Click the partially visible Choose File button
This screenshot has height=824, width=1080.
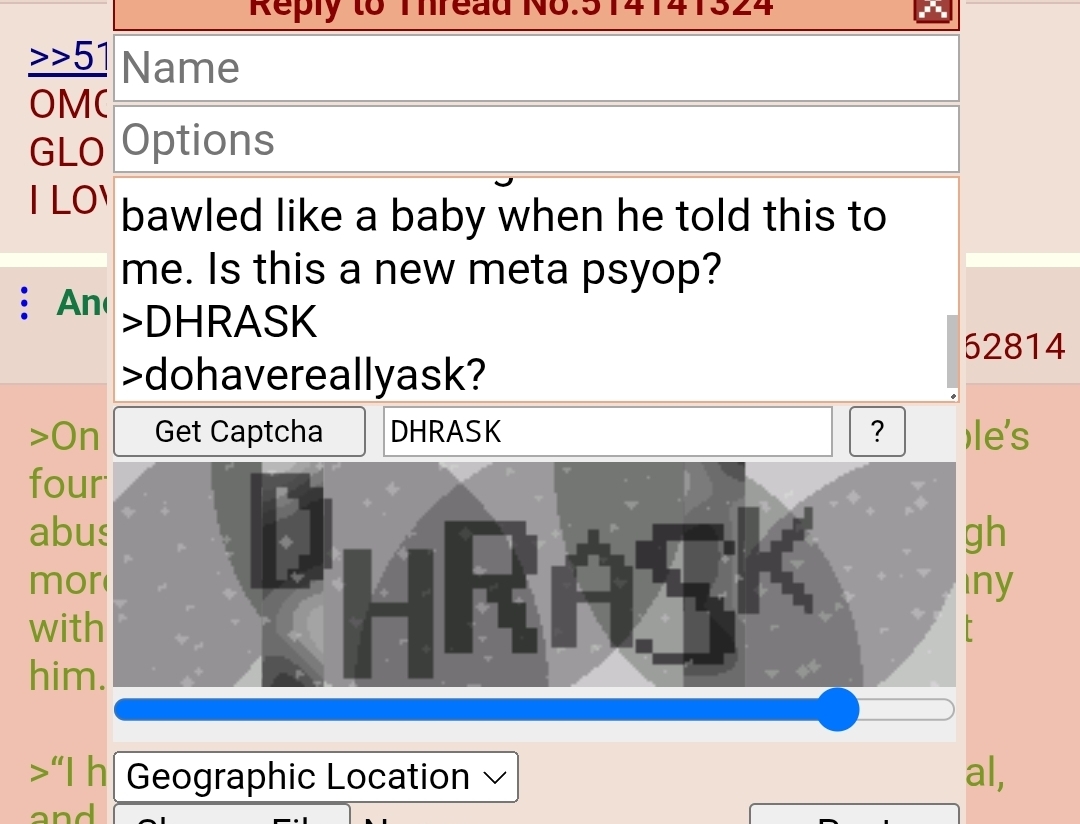point(232,814)
